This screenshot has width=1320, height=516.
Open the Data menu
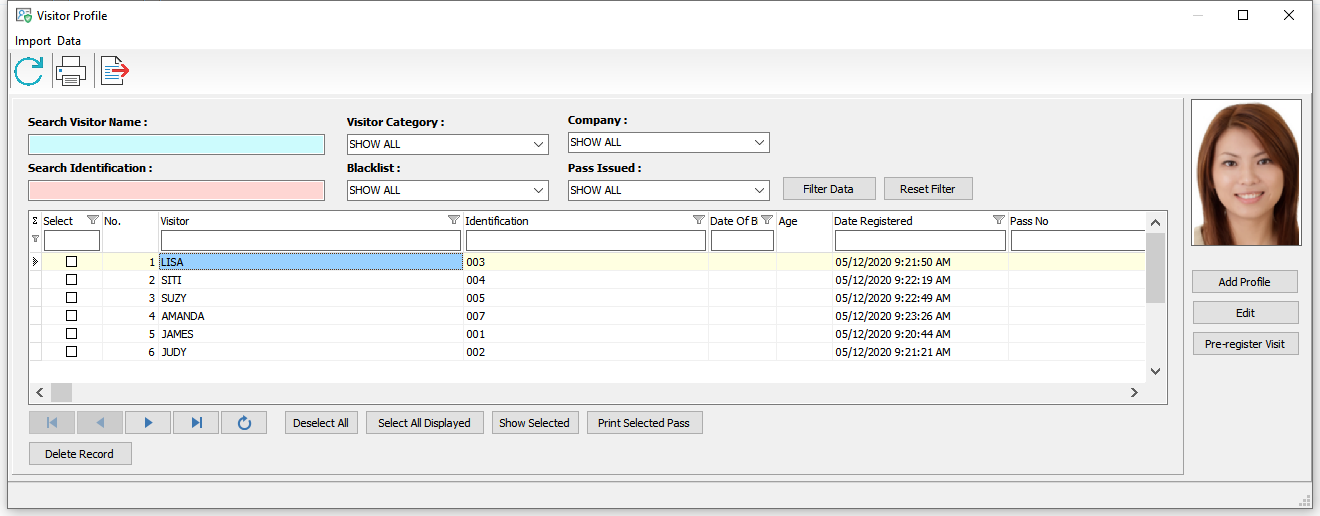pos(69,41)
